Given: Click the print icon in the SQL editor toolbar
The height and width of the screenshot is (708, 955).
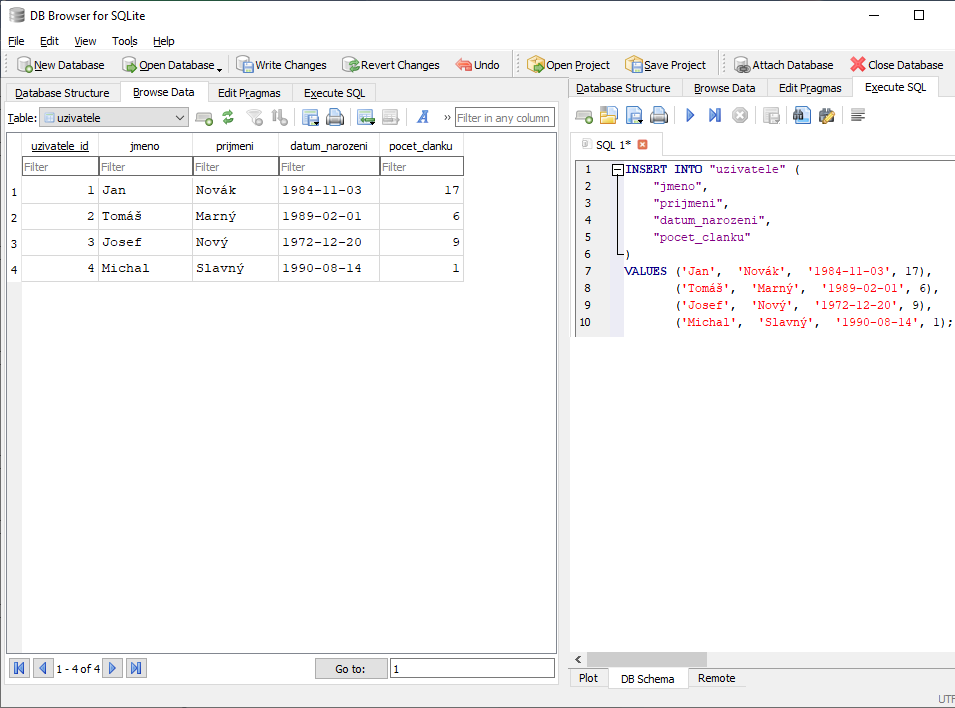Looking at the screenshot, I should 659,115.
